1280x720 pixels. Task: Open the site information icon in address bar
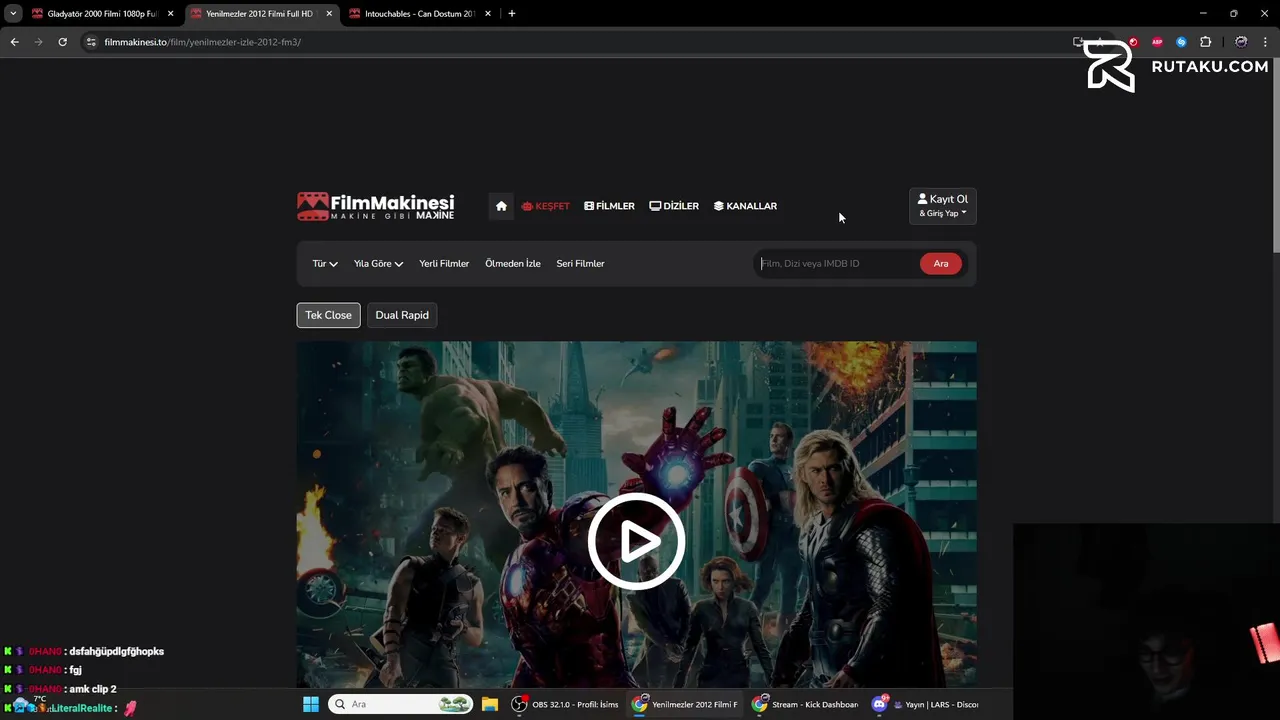click(x=91, y=42)
